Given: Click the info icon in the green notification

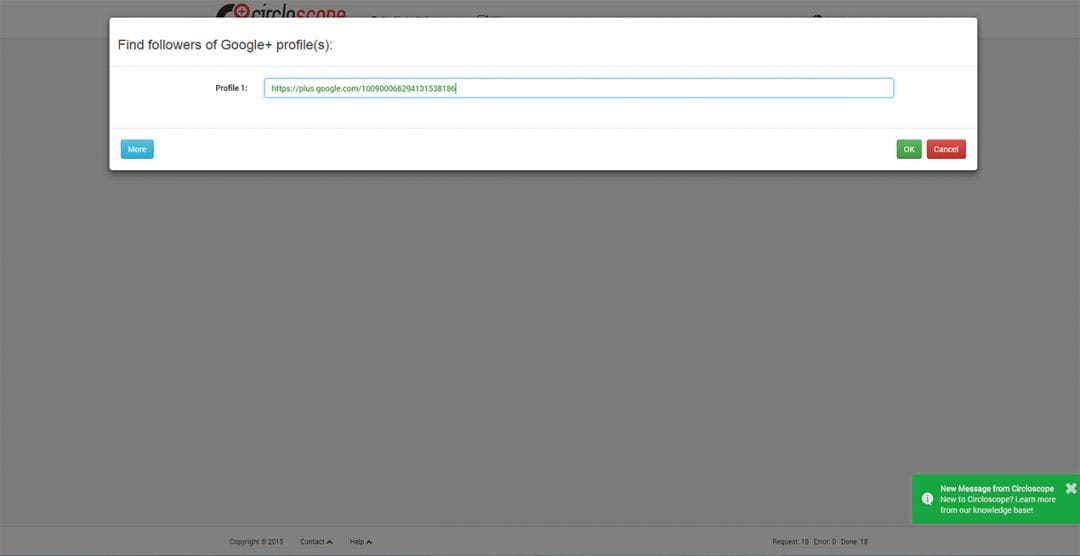Looking at the screenshot, I should tap(927, 498).
